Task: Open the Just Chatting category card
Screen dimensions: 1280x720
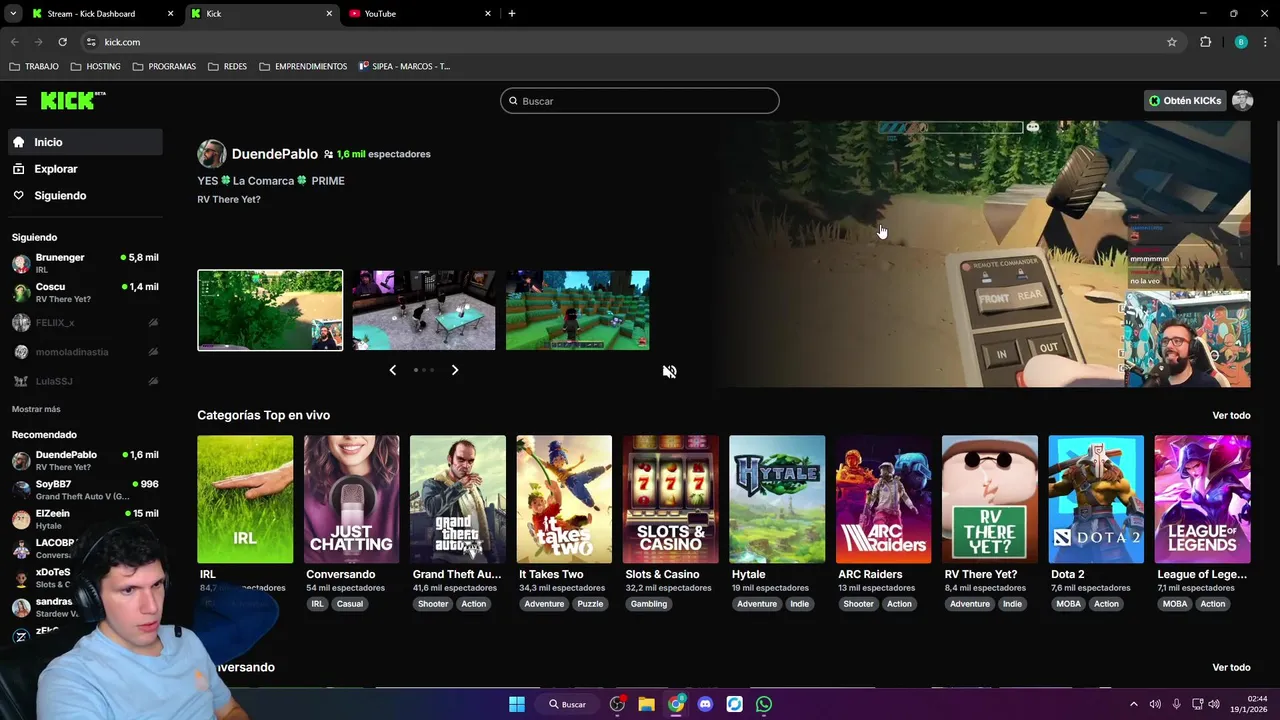Action: (x=351, y=499)
